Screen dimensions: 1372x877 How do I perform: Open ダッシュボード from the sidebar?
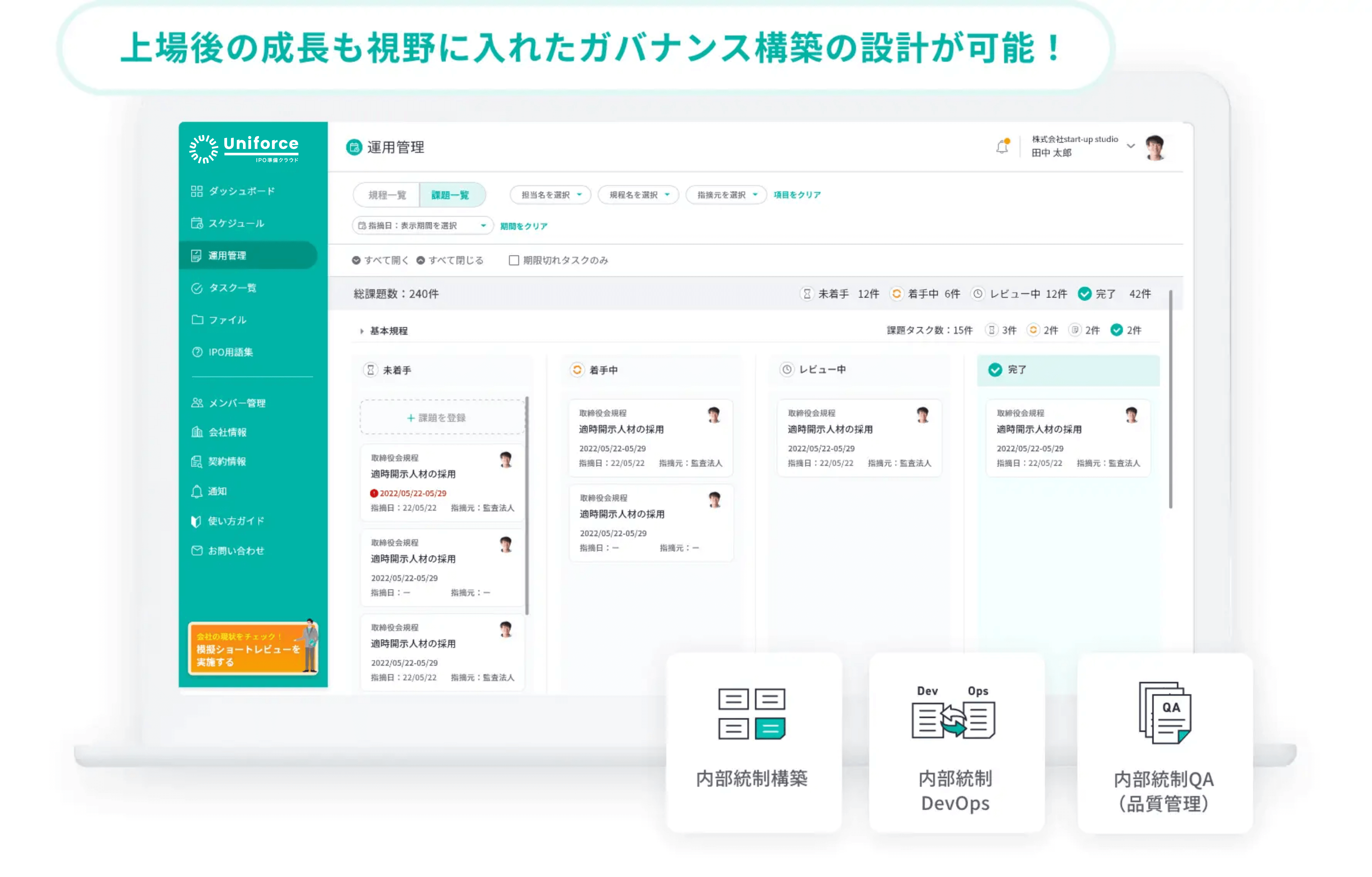point(241,191)
